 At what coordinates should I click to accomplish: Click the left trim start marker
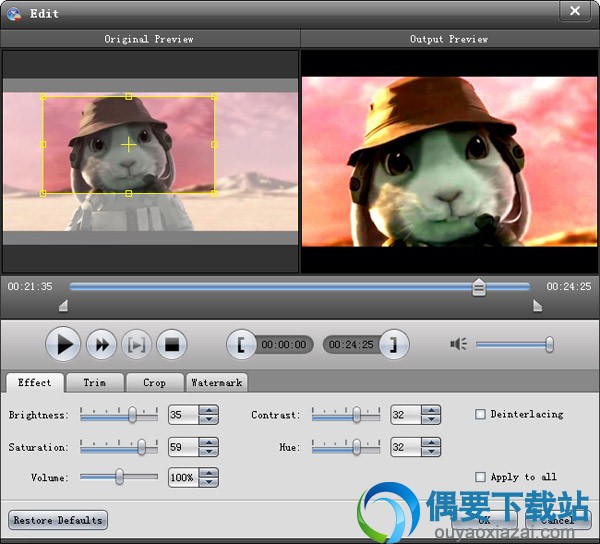64,306
